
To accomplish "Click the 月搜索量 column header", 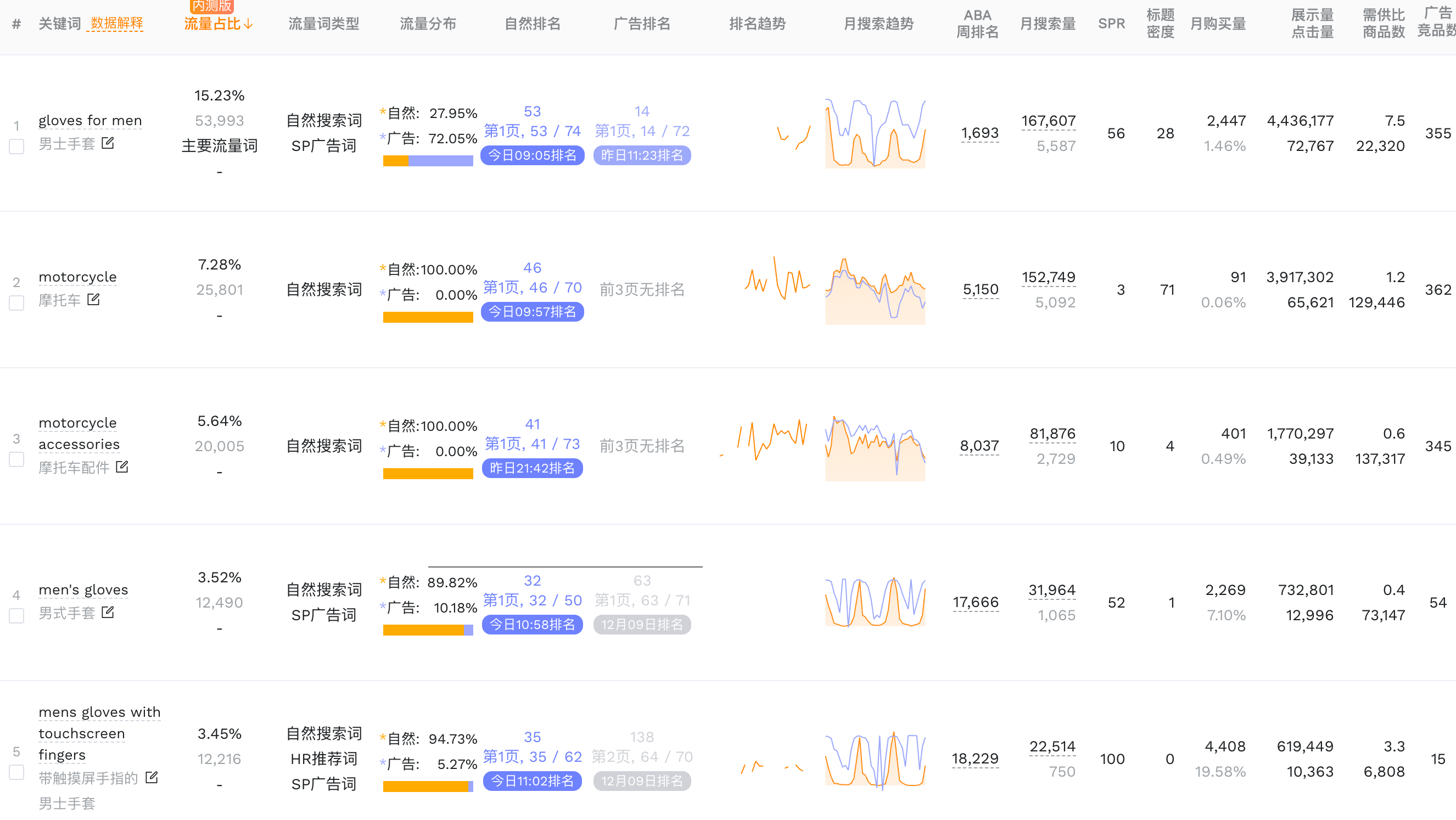I will coord(1048,24).
